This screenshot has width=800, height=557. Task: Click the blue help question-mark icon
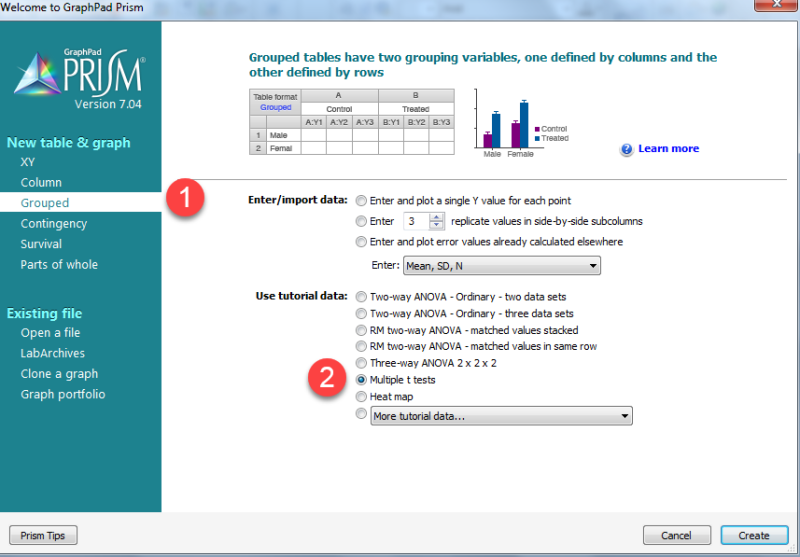[x=627, y=149]
